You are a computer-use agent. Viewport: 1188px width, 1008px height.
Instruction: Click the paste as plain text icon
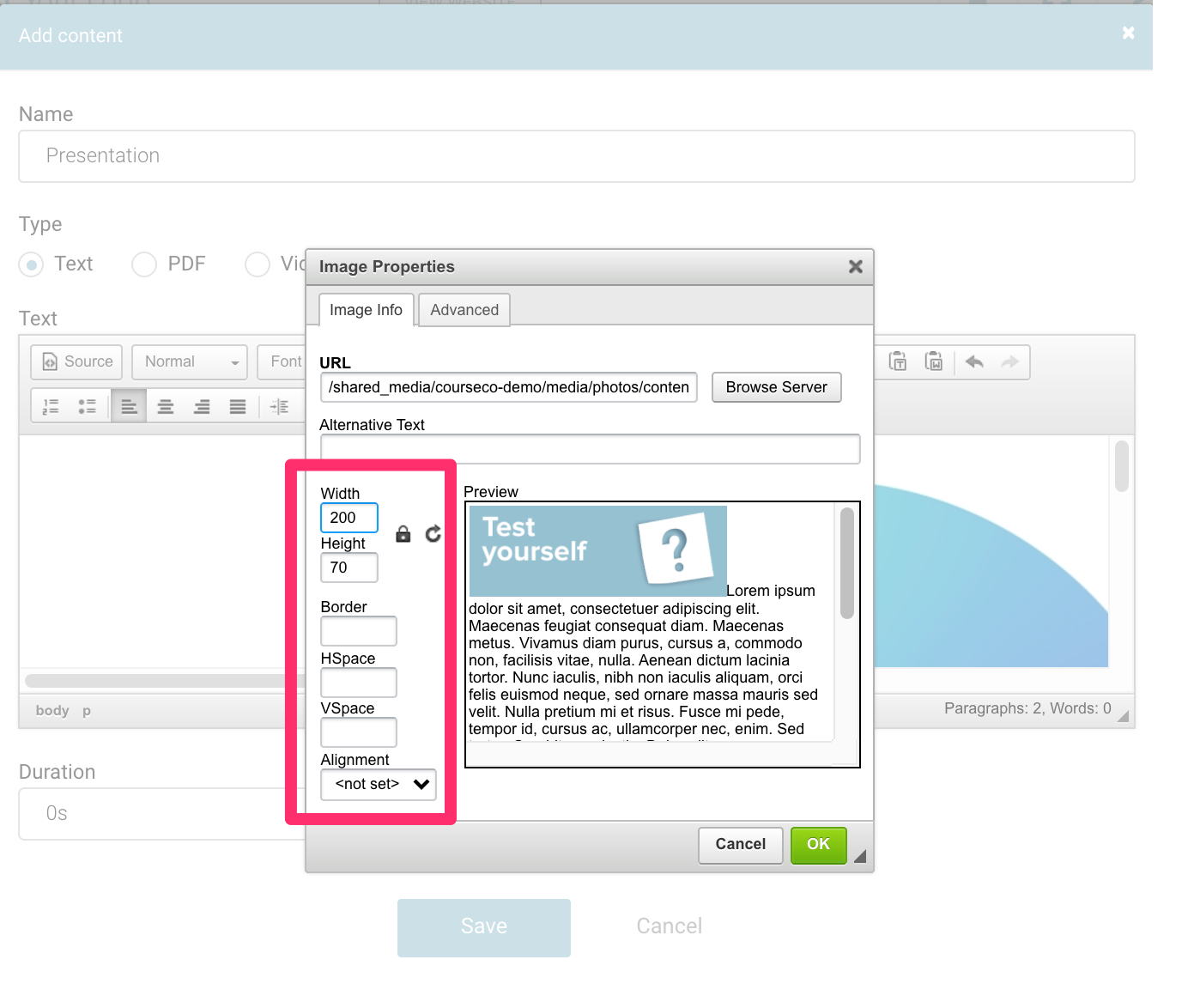[898, 361]
